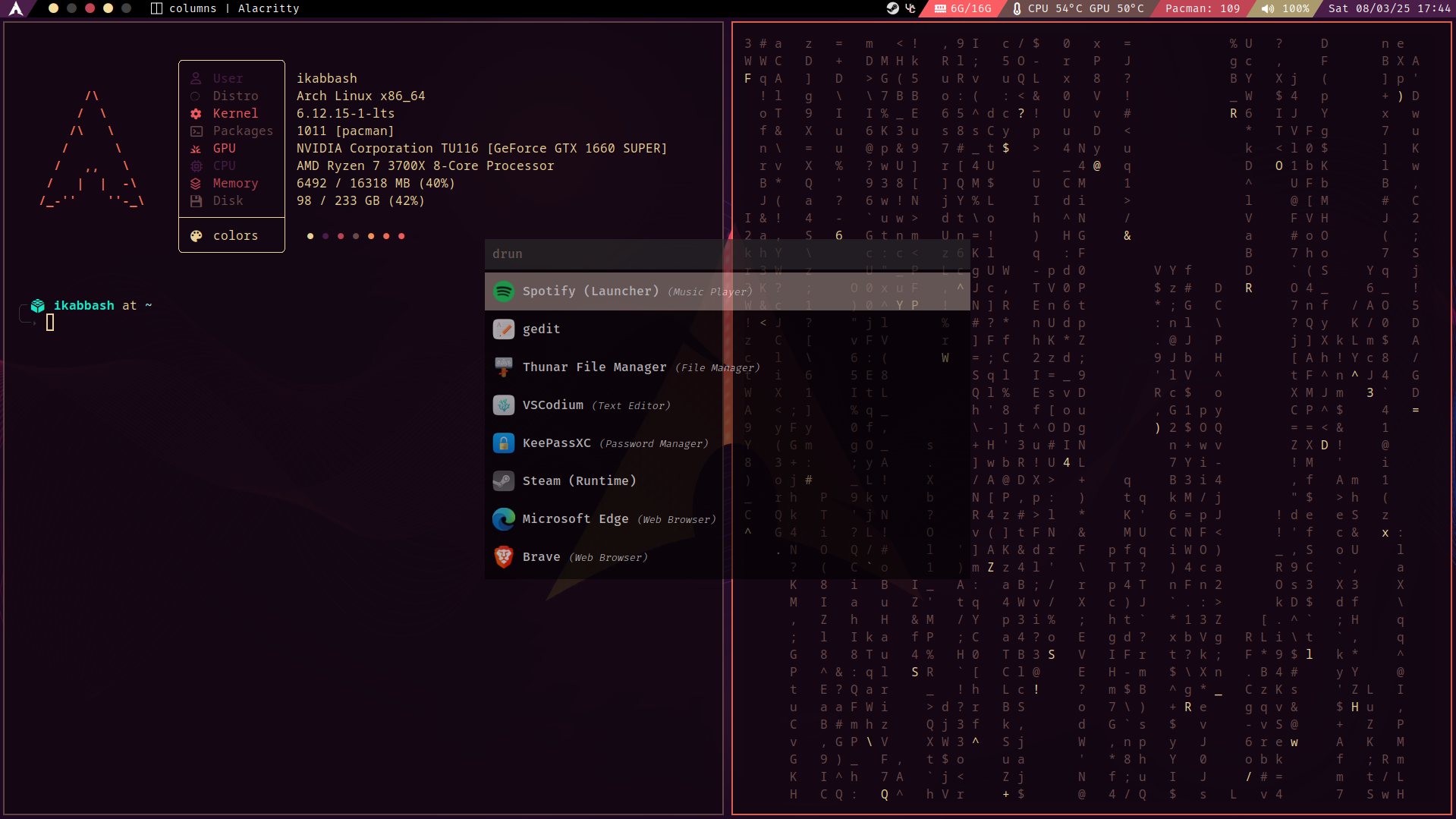Click the speaker volume icon showing 100%

(1268, 8)
